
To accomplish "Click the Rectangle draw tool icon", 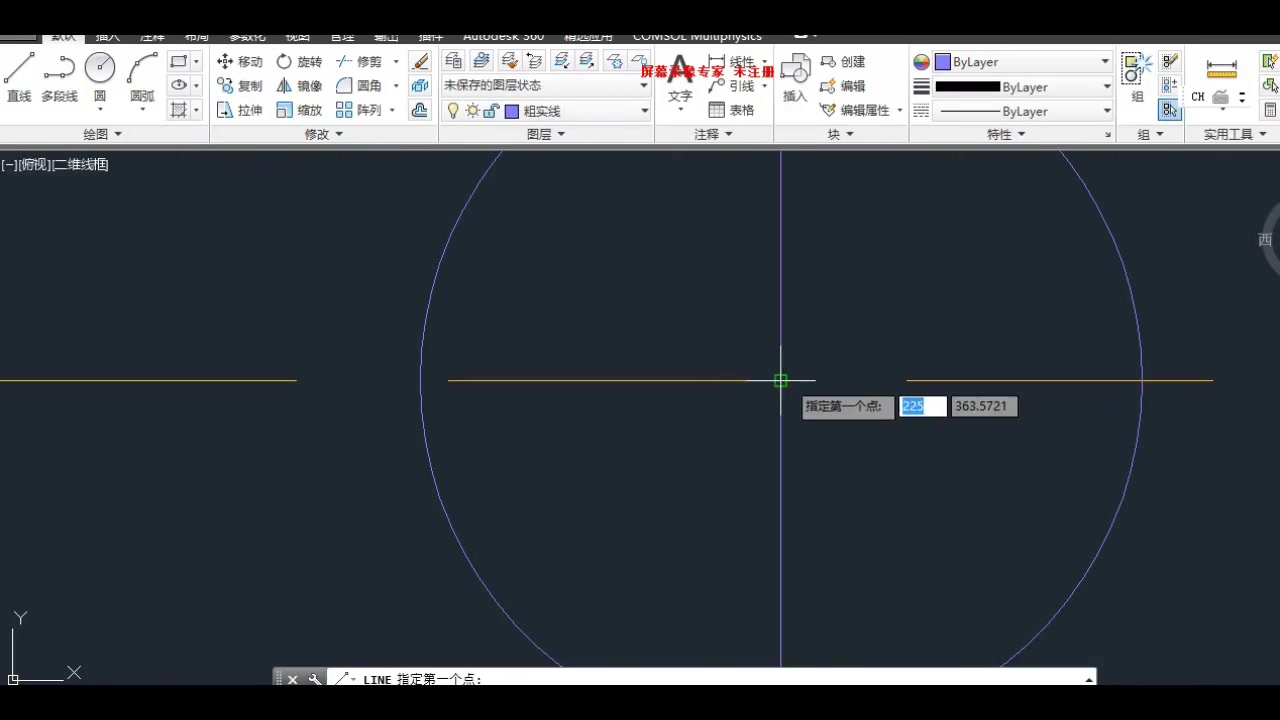I will click(x=178, y=61).
